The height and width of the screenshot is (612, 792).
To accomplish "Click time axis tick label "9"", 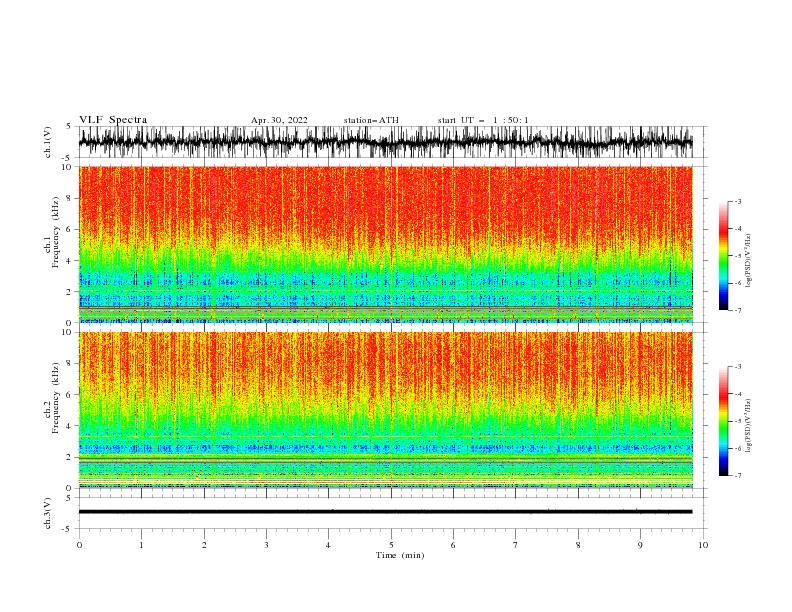I will point(640,545).
